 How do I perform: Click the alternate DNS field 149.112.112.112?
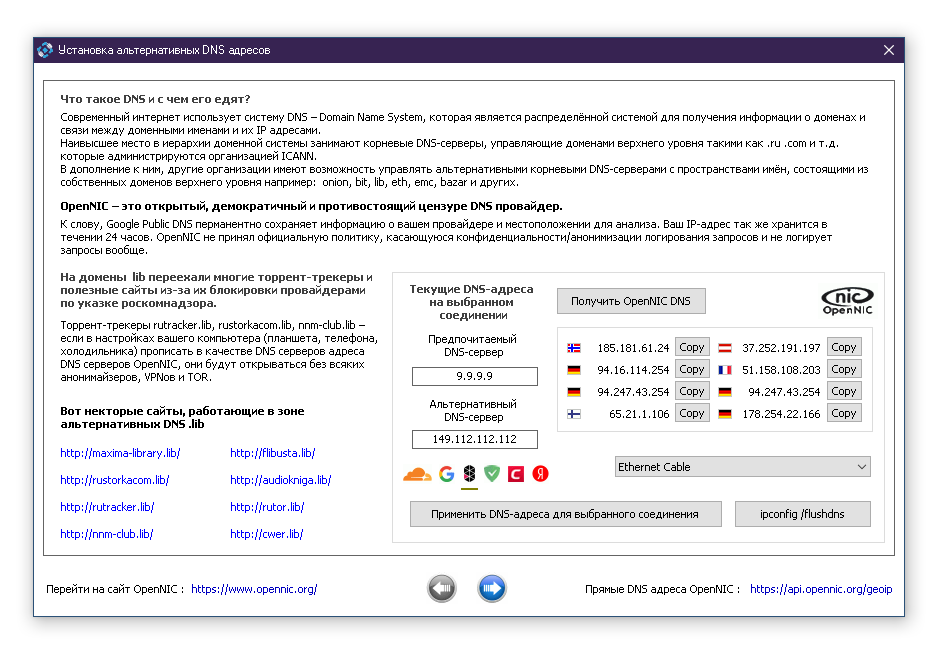[x=474, y=440]
